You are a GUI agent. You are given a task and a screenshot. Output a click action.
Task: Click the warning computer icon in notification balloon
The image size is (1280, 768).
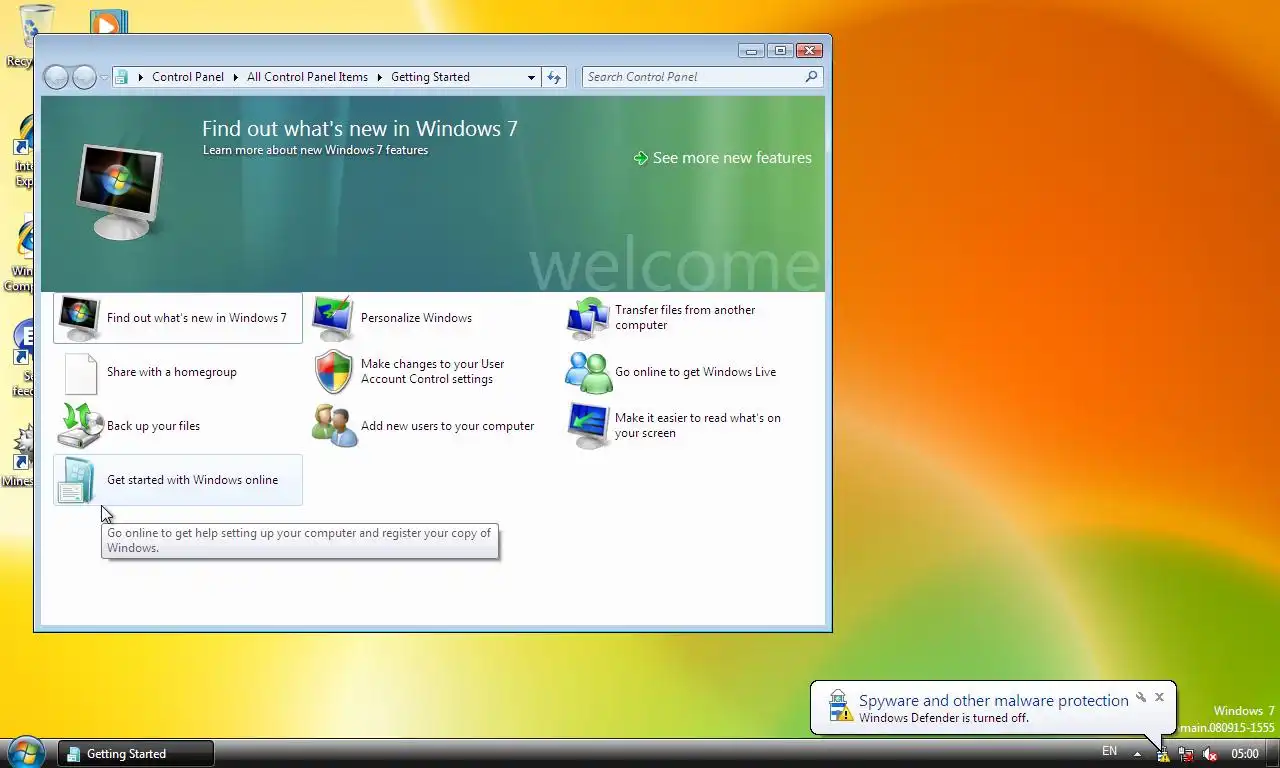click(841, 707)
